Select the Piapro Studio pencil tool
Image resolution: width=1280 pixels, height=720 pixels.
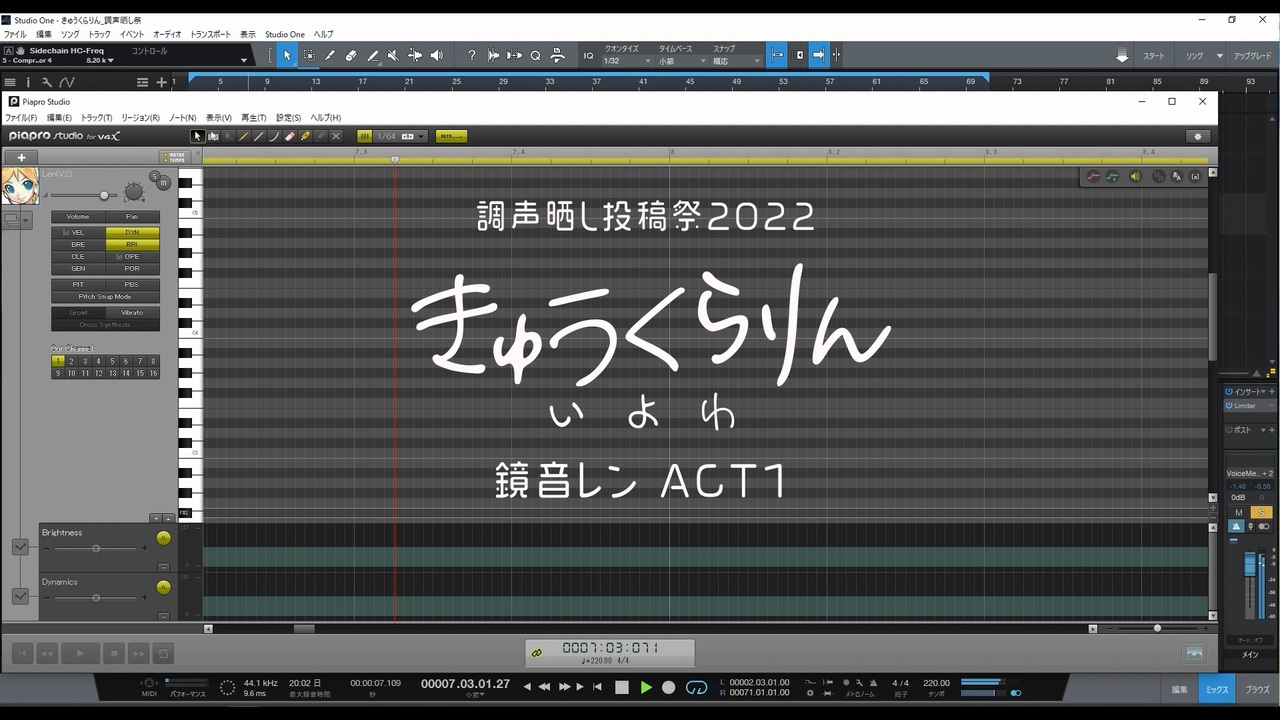tap(244, 136)
